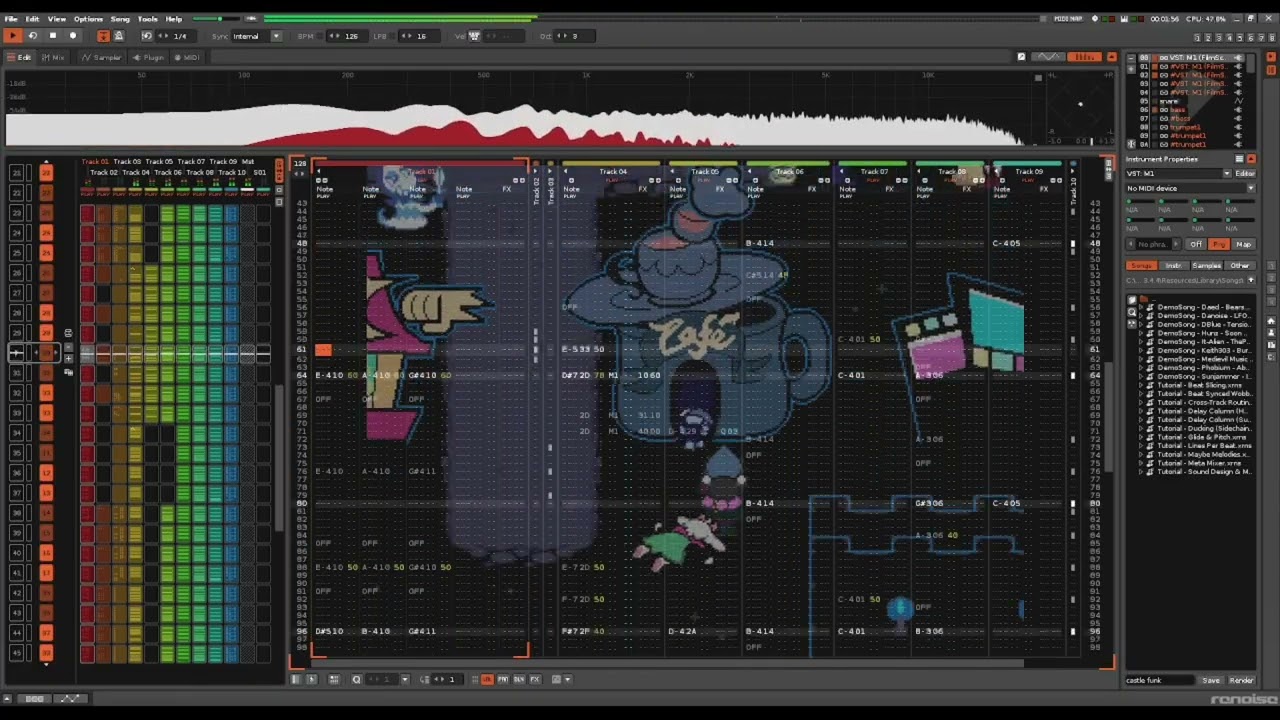The width and height of the screenshot is (1280, 720).
Task: Open the No MIDI device dropdown
Action: coord(1190,189)
